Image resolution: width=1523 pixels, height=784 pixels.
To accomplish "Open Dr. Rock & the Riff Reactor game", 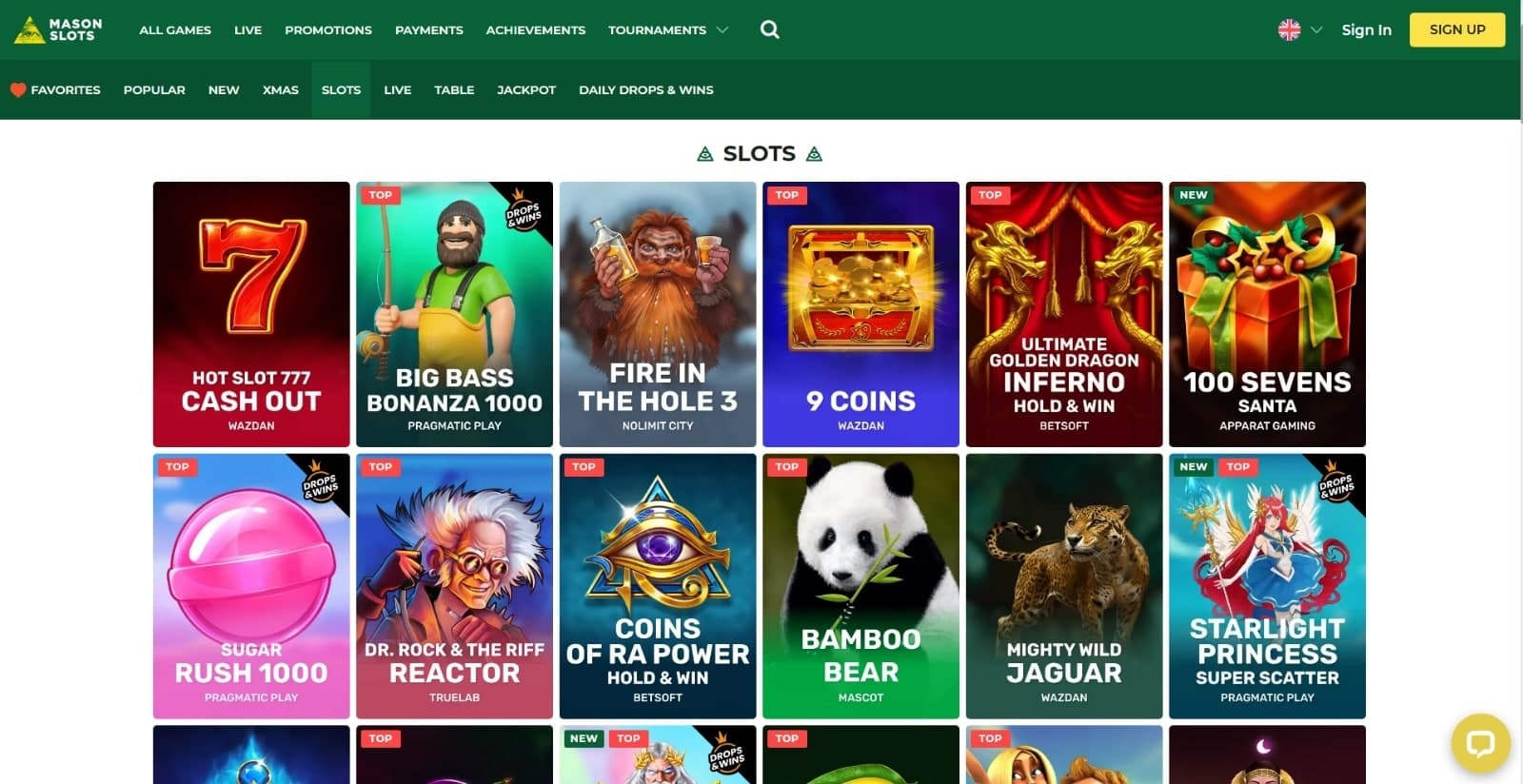I will coord(454,586).
